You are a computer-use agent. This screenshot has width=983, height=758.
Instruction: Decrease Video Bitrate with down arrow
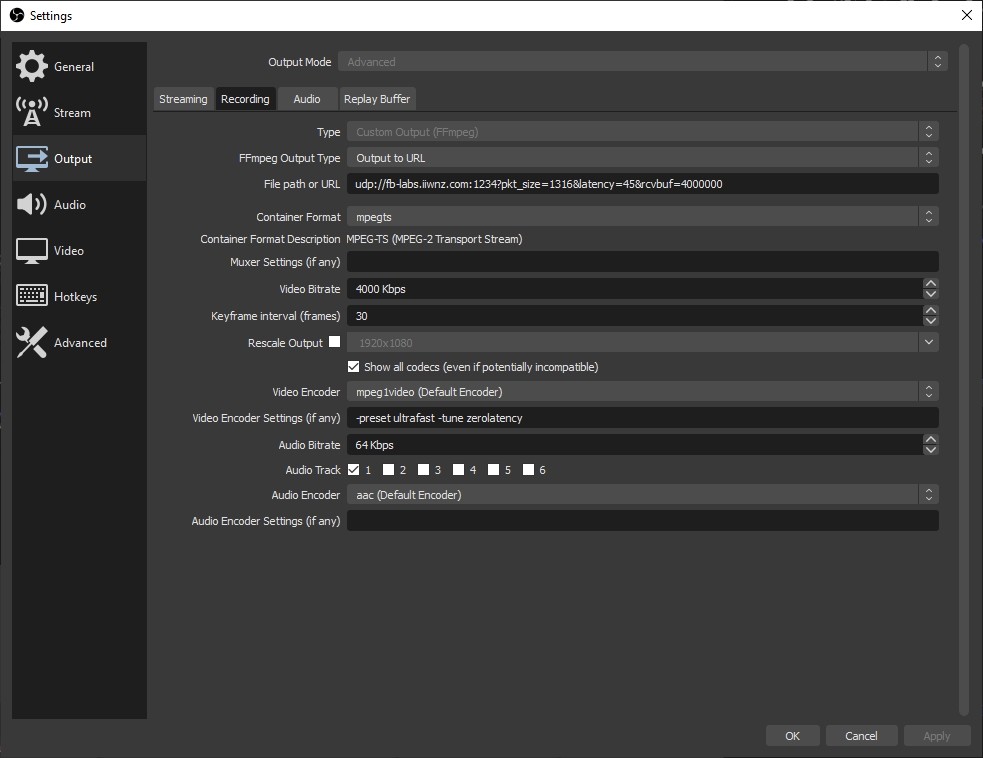[x=931, y=294]
